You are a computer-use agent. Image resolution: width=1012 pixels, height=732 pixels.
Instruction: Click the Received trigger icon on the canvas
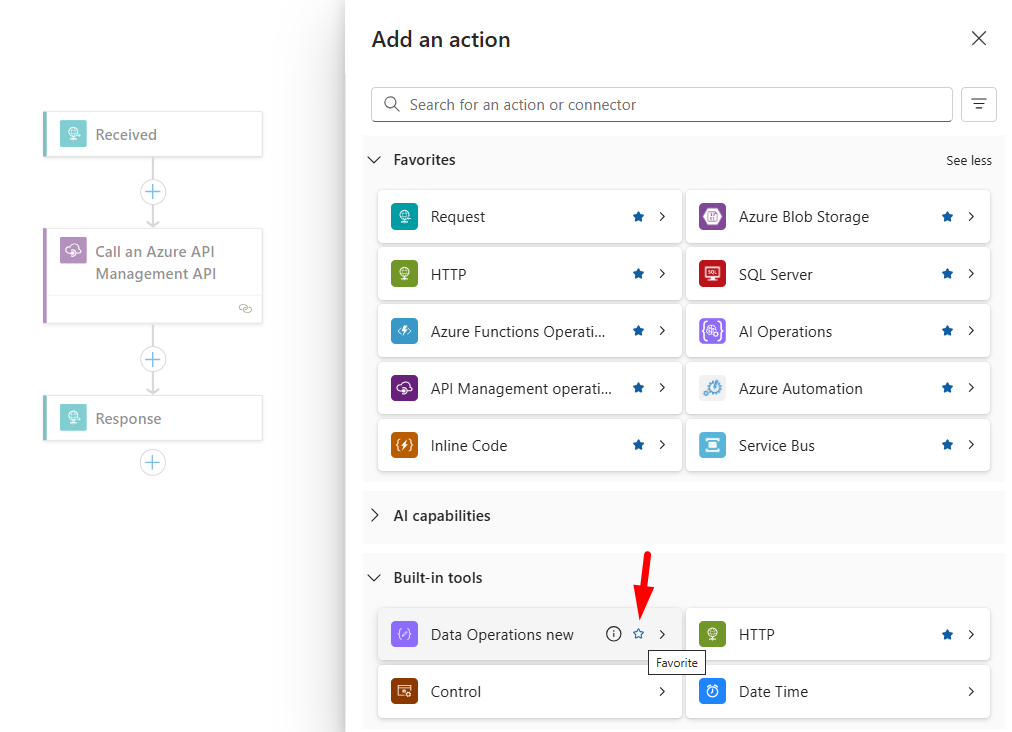pyautogui.click(x=74, y=134)
